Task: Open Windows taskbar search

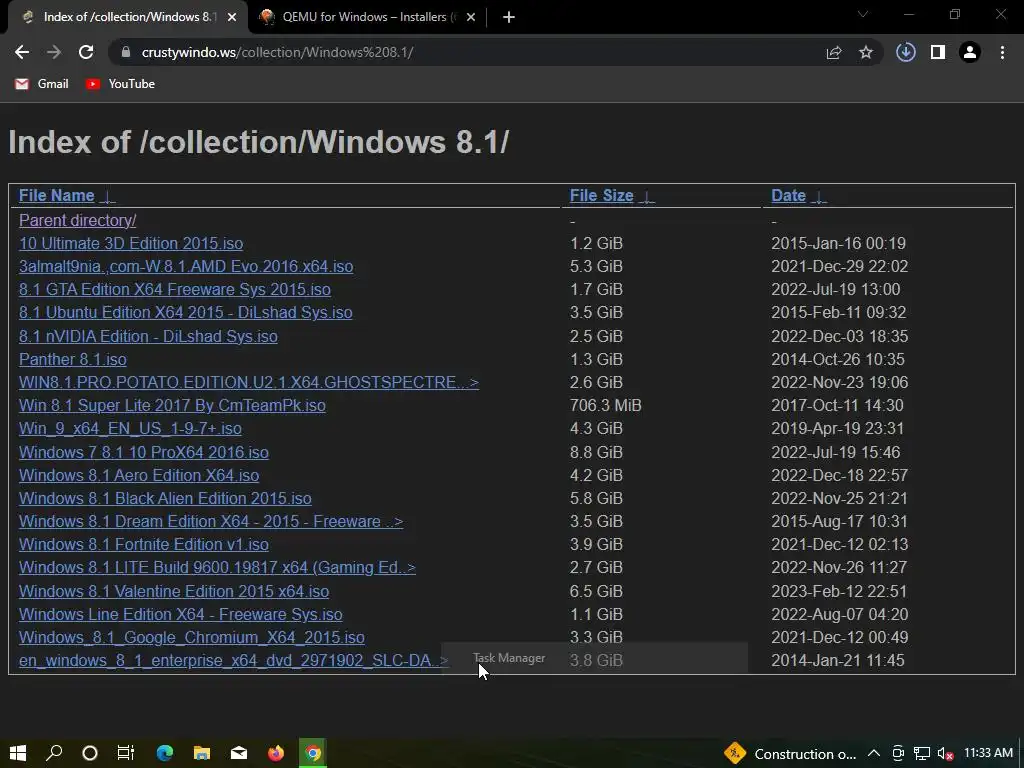Action: [54, 753]
